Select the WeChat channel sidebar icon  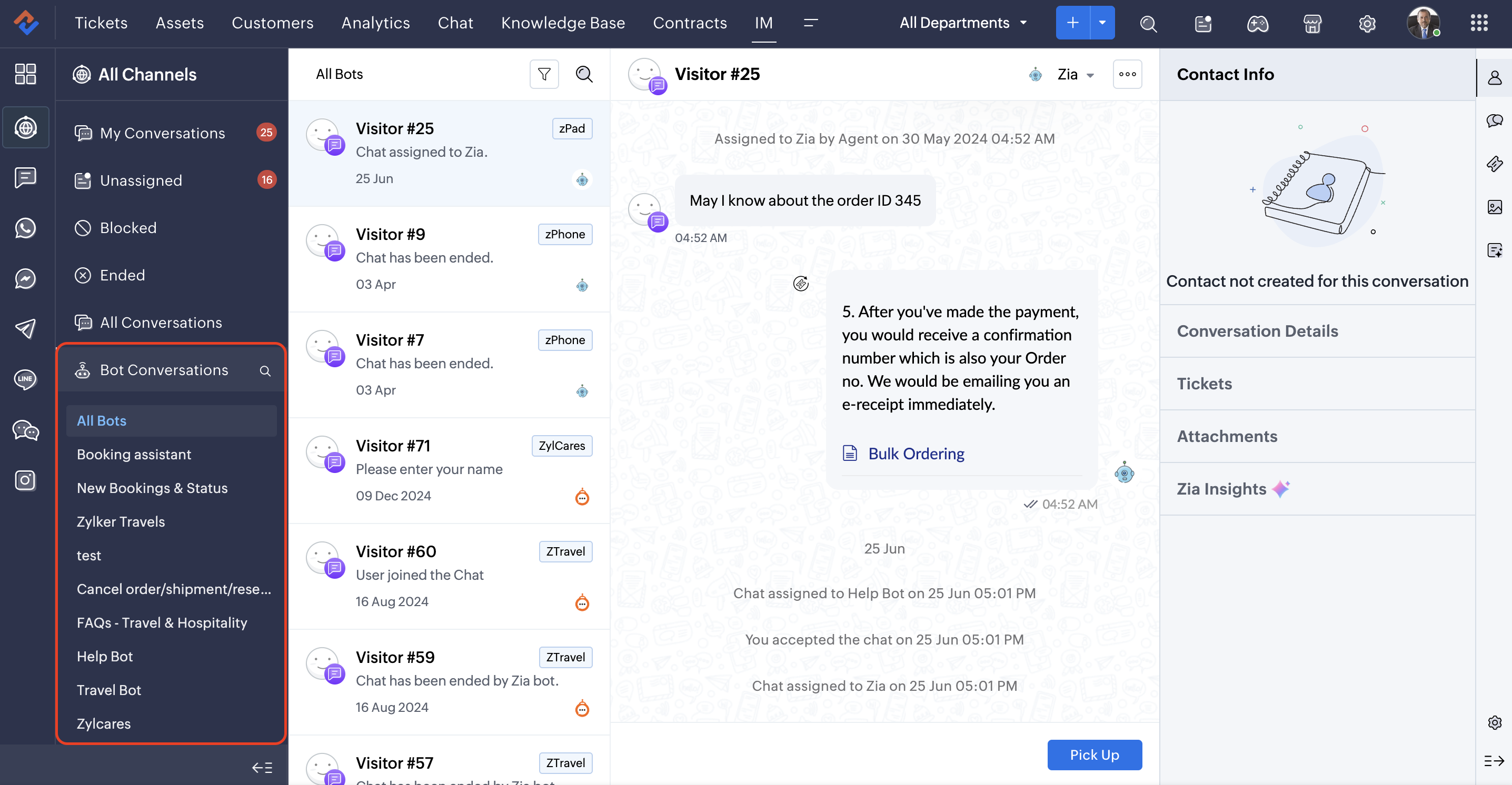[x=25, y=430]
